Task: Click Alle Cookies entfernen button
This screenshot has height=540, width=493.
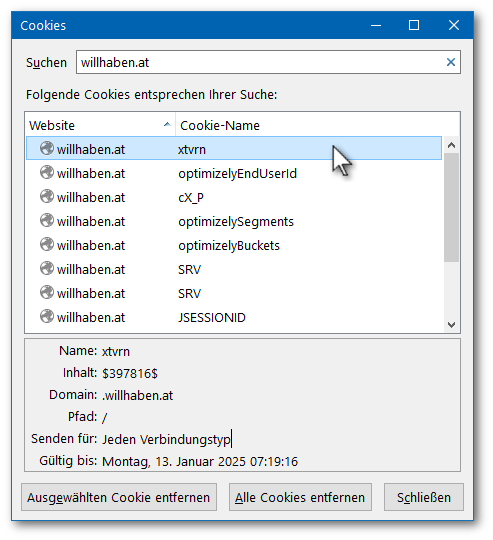Action: tap(300, 497)
